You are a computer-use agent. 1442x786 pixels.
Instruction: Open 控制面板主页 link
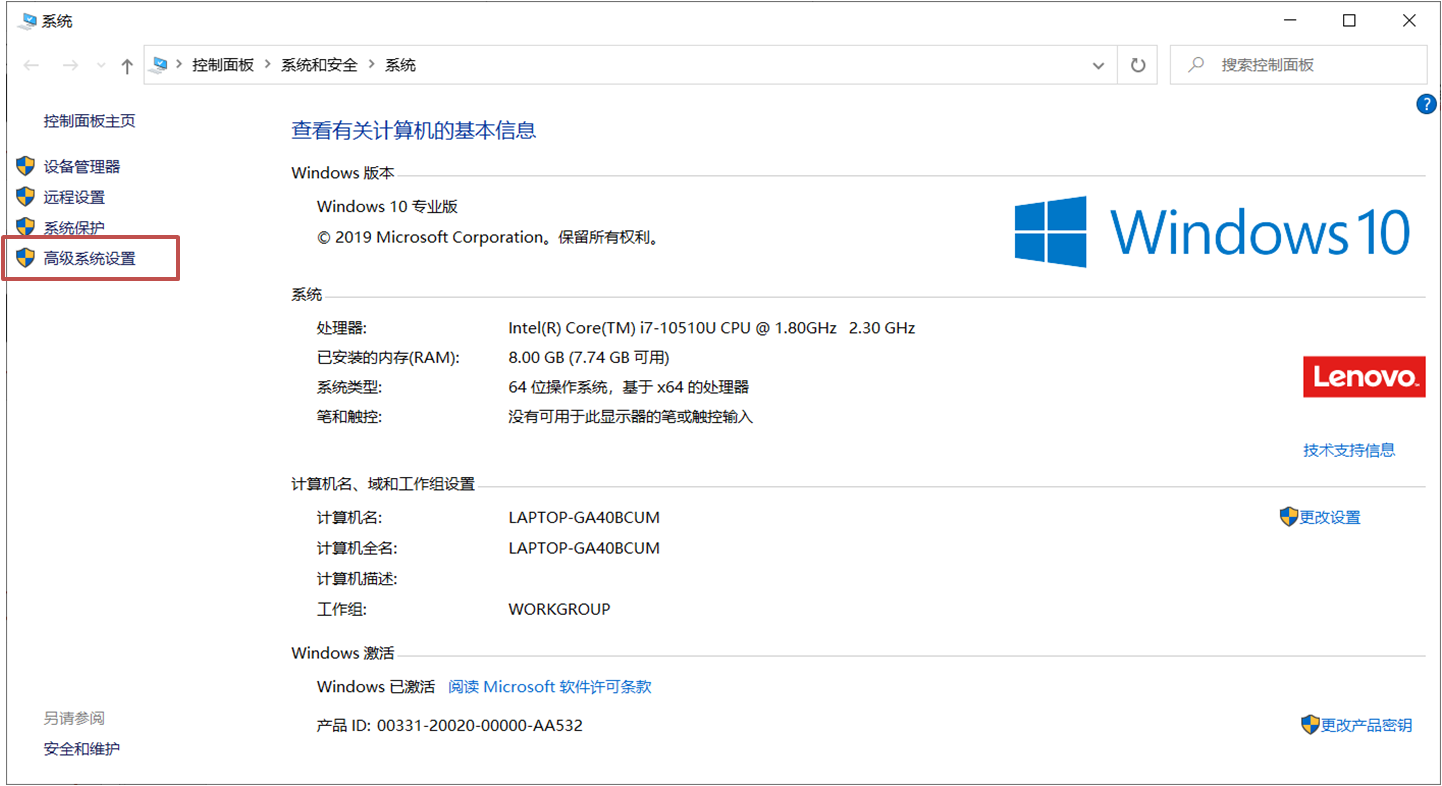(x=89, y=121)
